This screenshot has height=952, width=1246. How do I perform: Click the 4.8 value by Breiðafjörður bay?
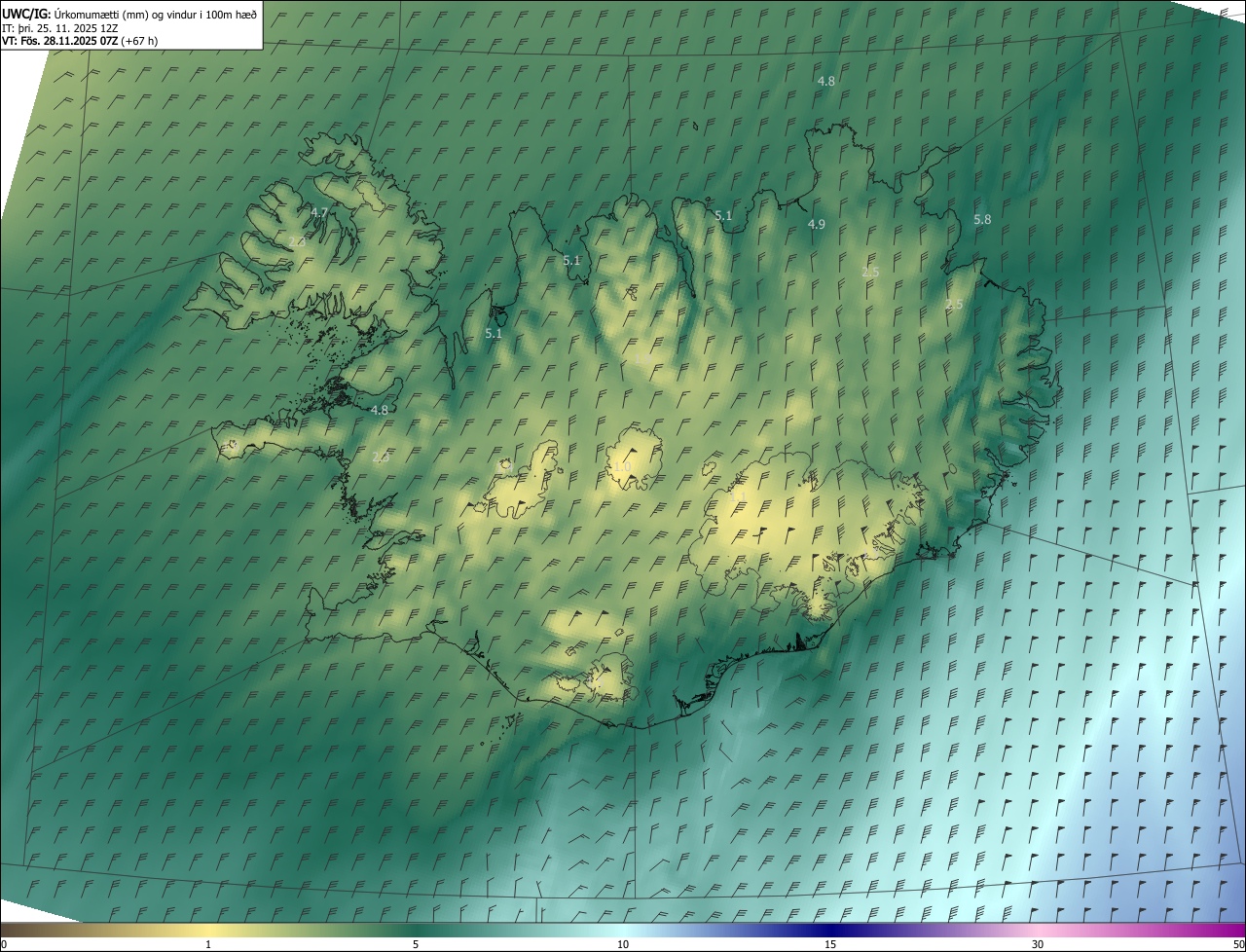380,411
